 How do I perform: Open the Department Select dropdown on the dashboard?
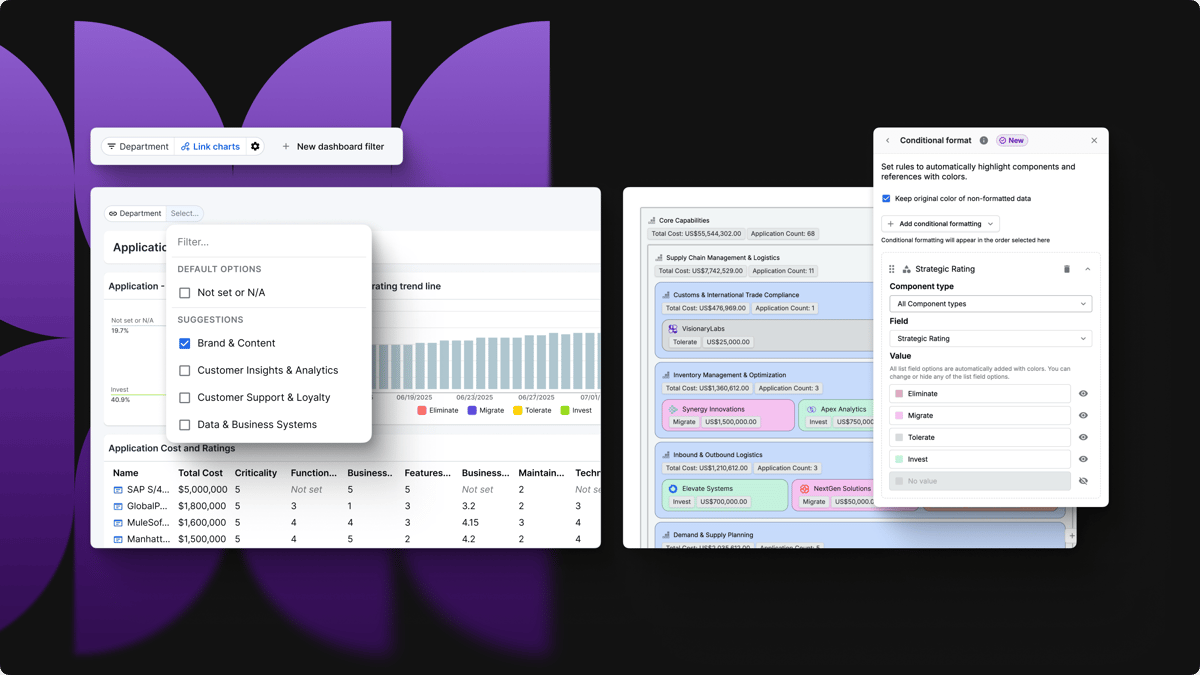coord(184,212)
